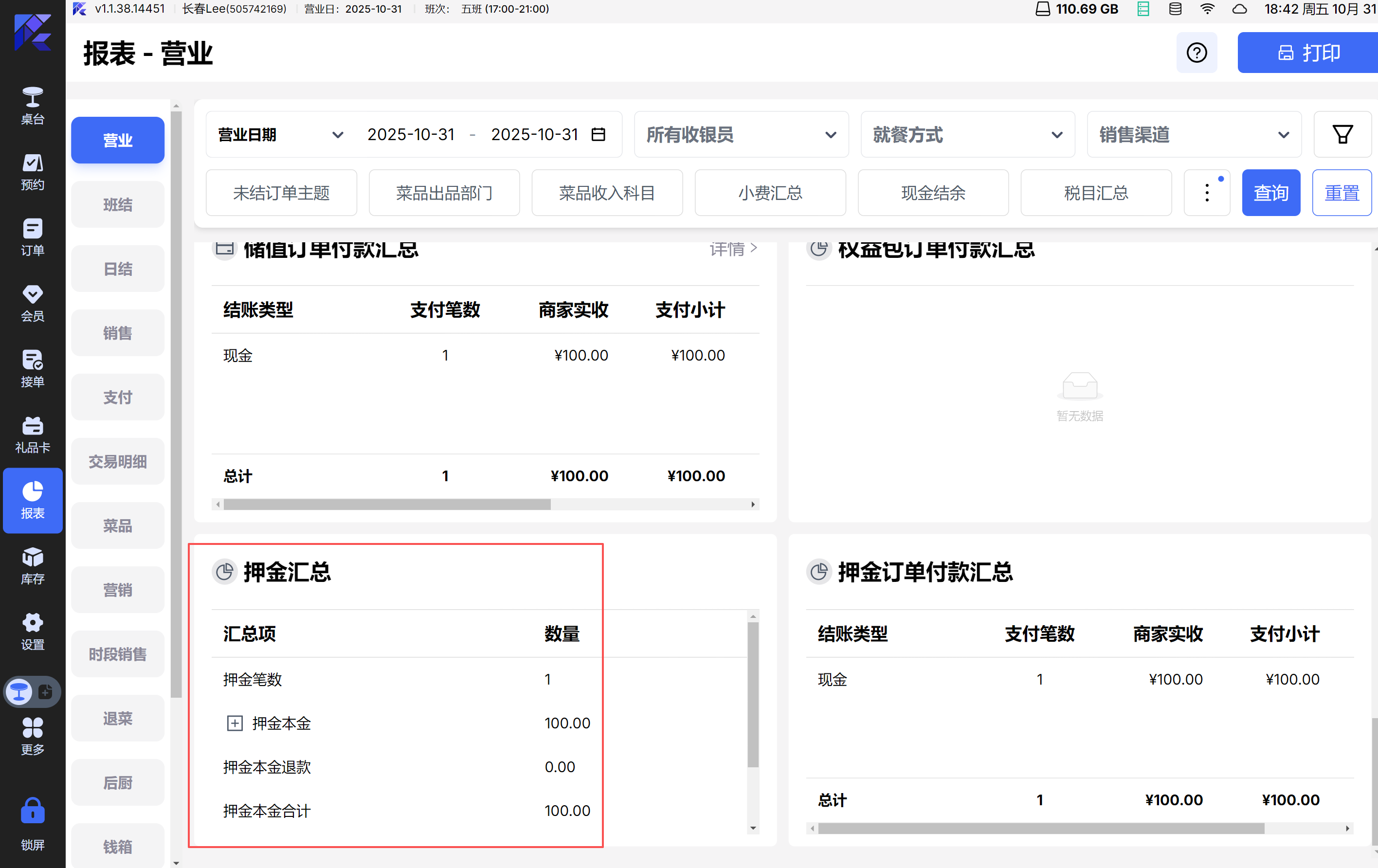This screenshot has width=1378, height=868.
Task: Click the 查询 query button
Action: [x=1270, y=193]
